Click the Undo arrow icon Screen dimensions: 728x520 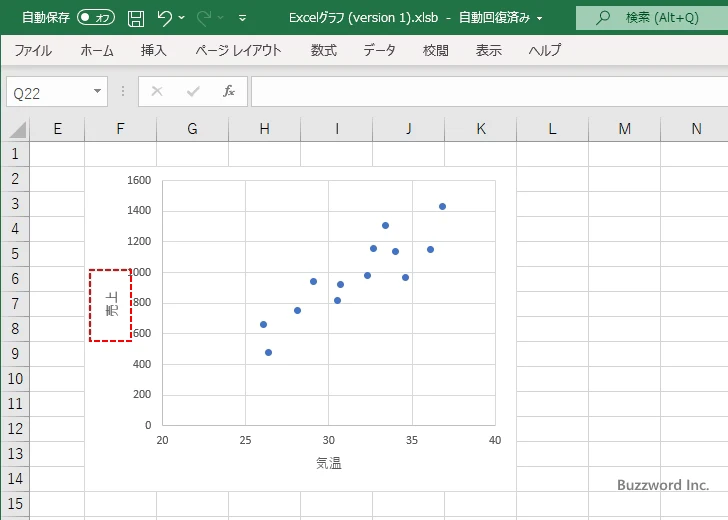click(164, 18)
